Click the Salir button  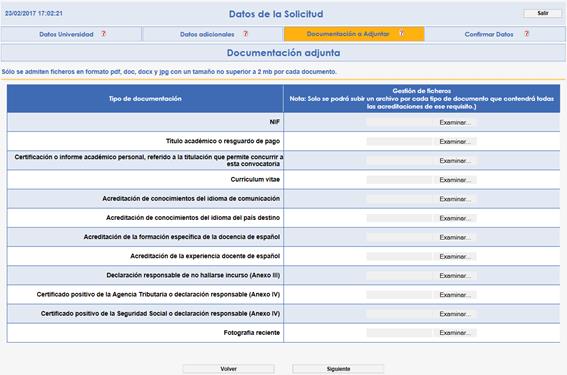click(543, 13)
